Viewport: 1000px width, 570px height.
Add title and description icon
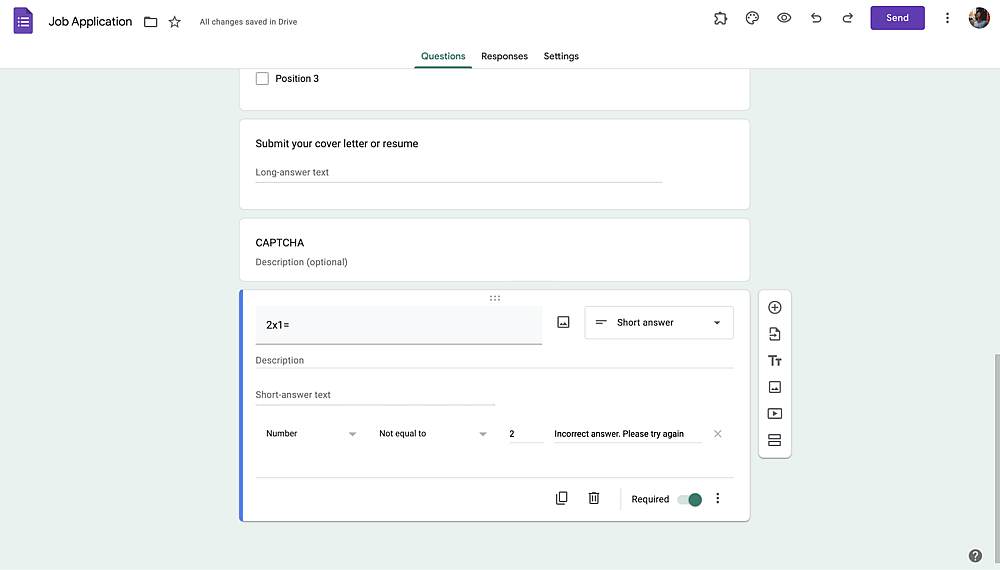tap(775, 361)
